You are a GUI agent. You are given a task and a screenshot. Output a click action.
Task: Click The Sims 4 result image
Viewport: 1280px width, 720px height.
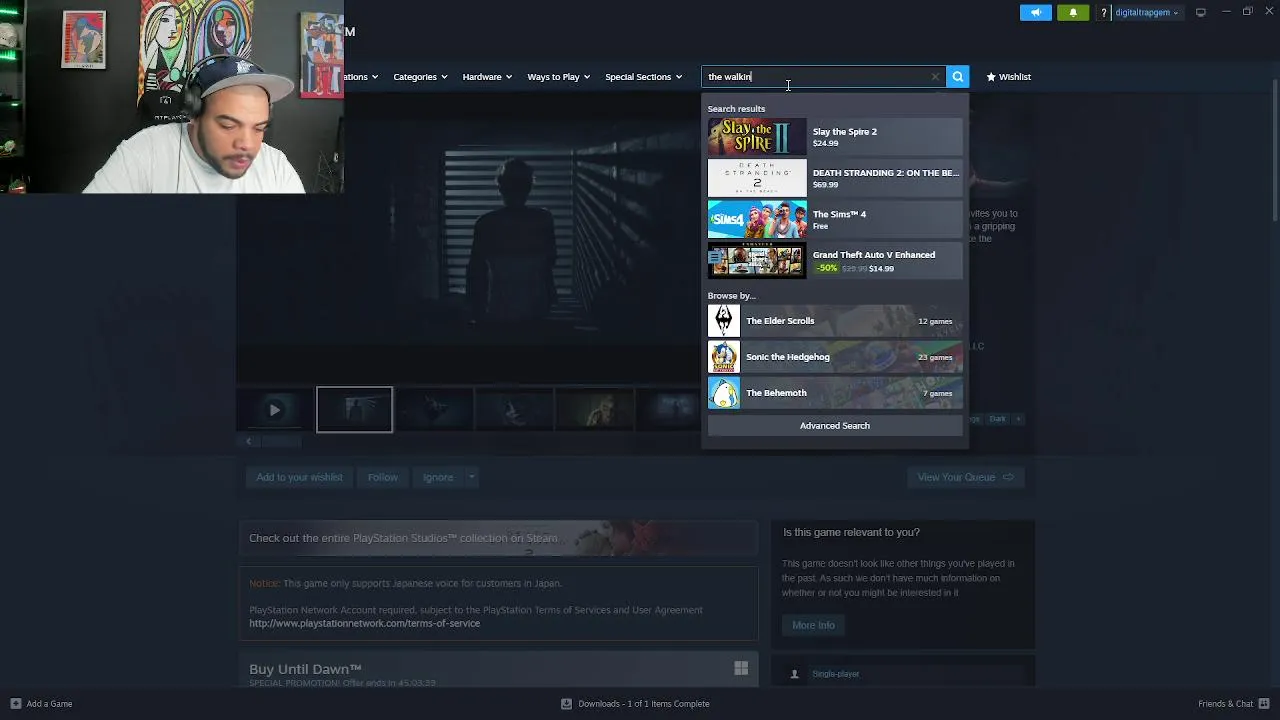pyautogui.click(x=757, y=219)
